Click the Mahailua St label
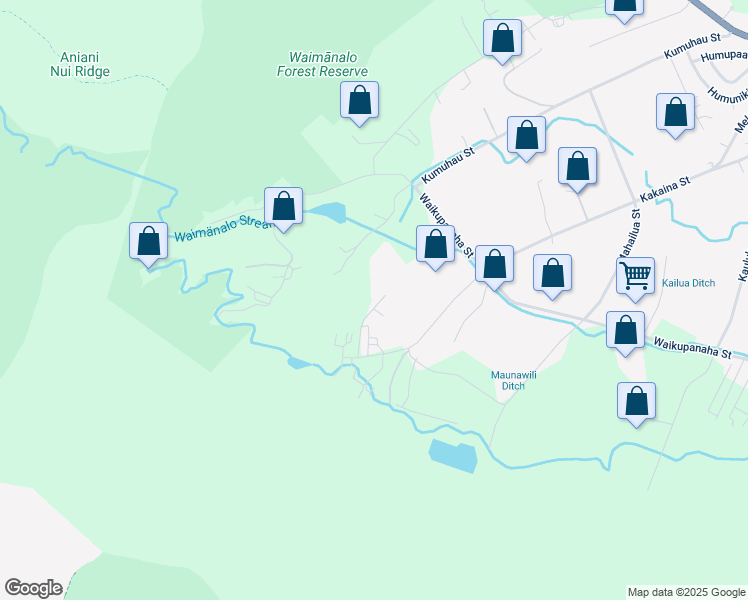This screenshot has height=600, width=748. pyautogui.click(x=629, y=236)
